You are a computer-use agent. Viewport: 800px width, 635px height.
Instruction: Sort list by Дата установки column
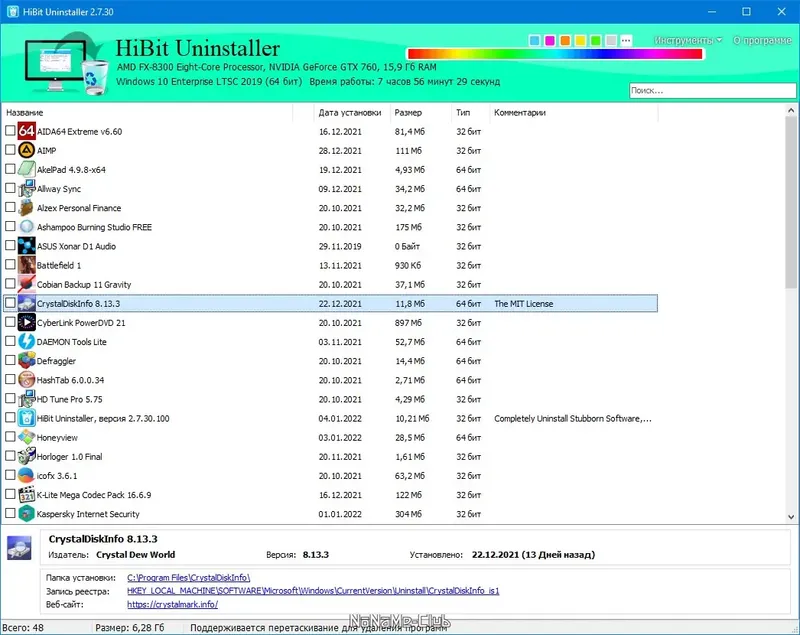tap(350, 113)
